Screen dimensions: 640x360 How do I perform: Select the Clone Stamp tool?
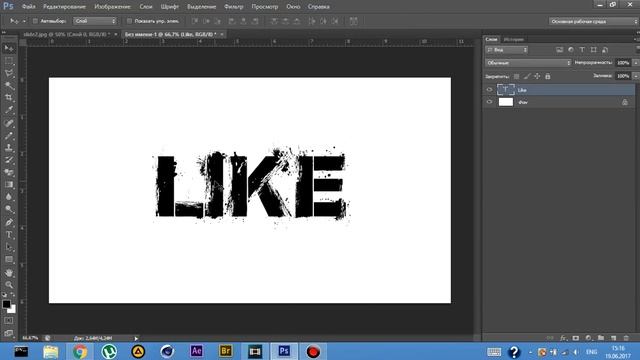tap(9, 148)
